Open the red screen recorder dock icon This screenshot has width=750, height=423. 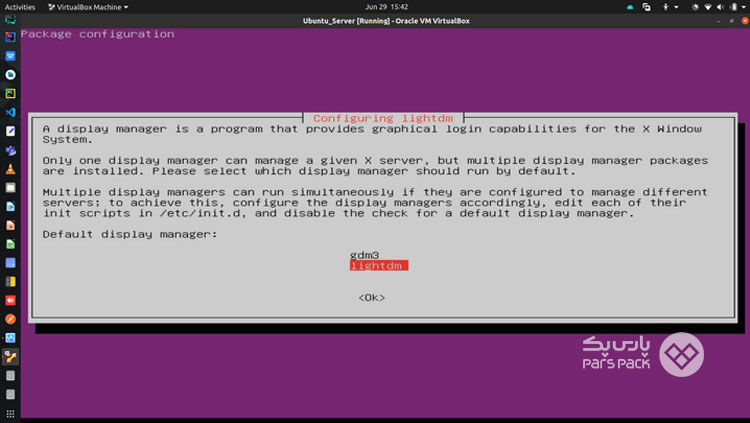tap(10, 300)
